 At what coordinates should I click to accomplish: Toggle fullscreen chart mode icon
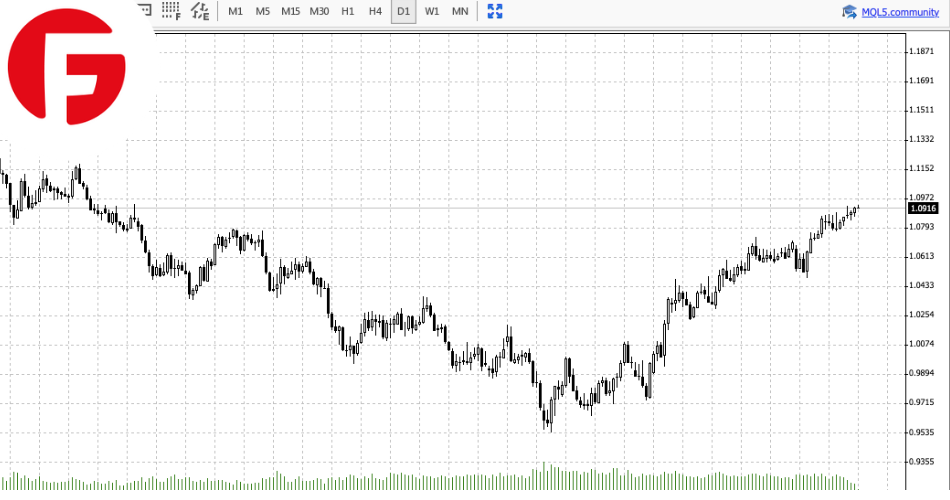point(494,11)
